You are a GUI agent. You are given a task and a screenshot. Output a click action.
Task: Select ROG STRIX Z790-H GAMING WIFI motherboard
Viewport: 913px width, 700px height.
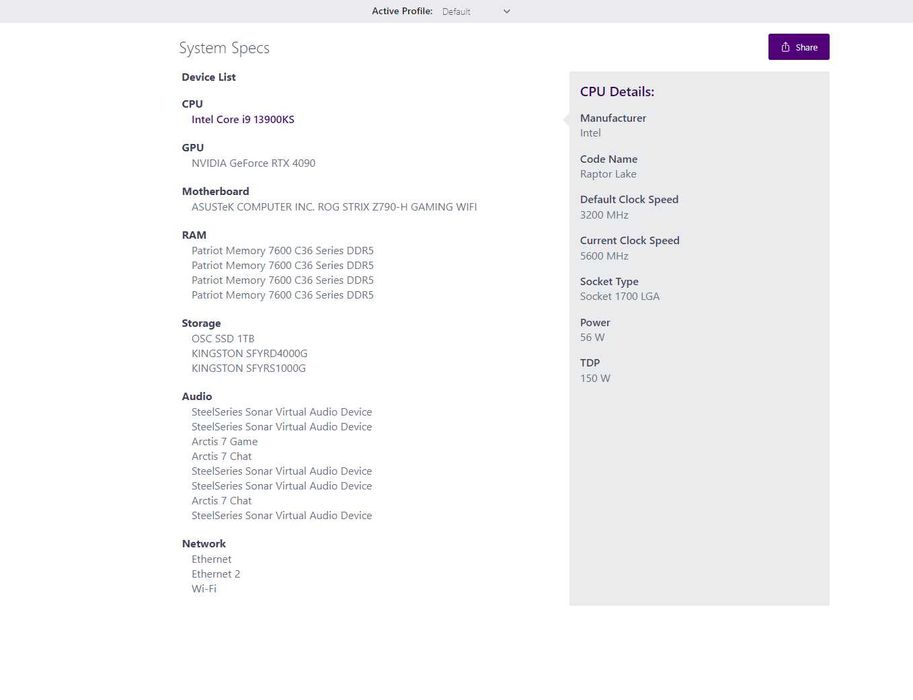(x=334, y=207)
